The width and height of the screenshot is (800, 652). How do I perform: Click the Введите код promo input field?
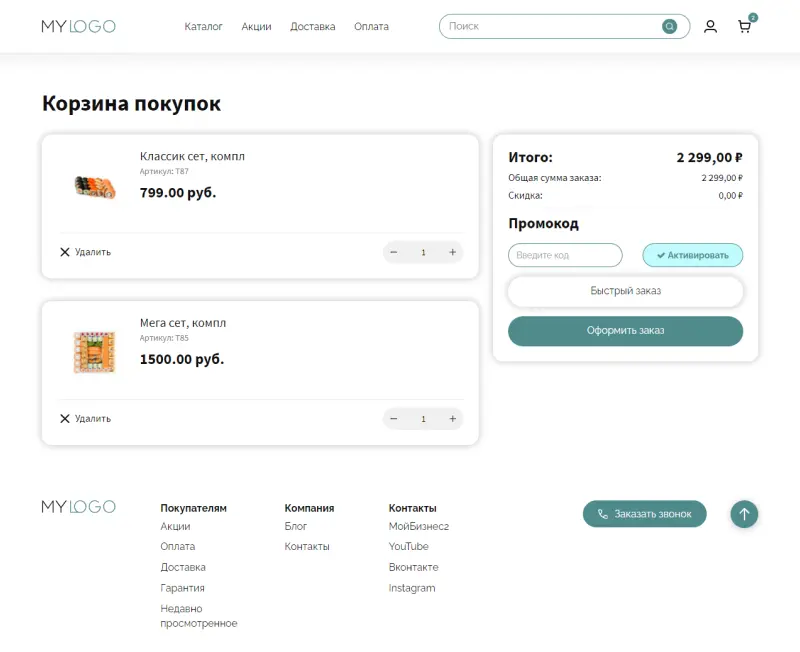pyautogui.click(x=565, y=255)
